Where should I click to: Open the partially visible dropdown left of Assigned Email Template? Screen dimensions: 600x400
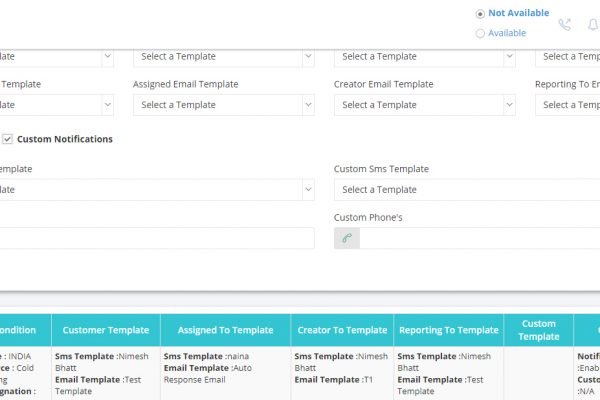[x=57, y=105]
